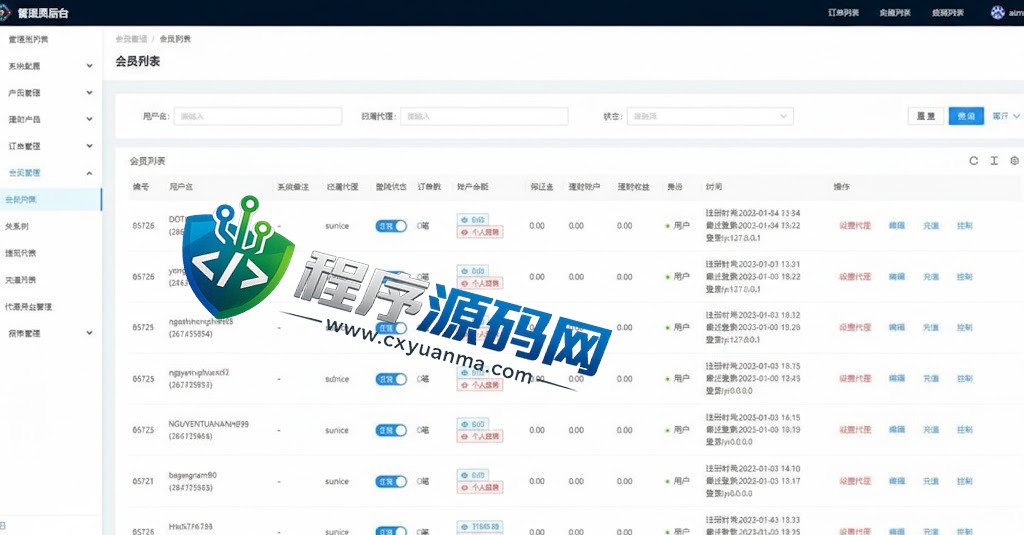The width and height of the screenshot is (1024, 535).
Task: Click 用户 identity label in bagengriam90 row
Action: 681,481
